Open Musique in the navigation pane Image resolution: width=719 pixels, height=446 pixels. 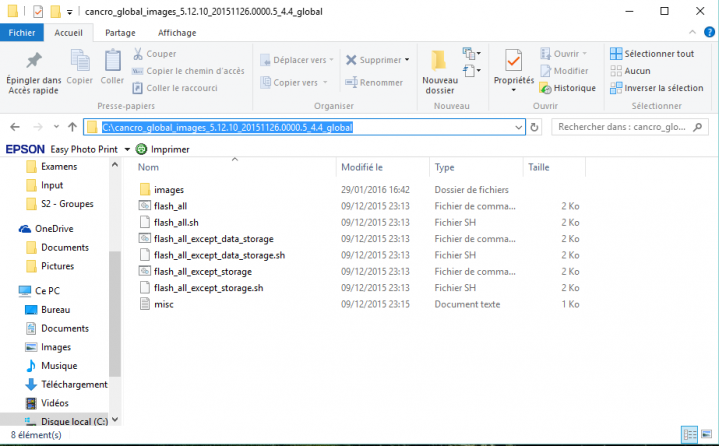pos(51,366)
